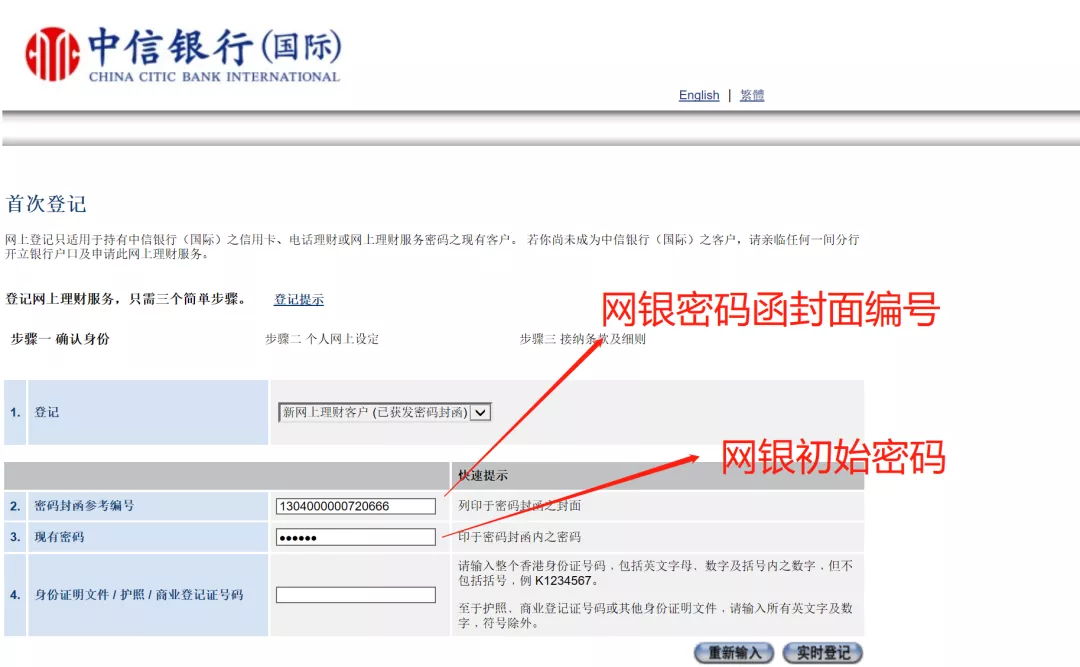This screenshot has height=667, width=1080.
Task: Open the 新网上理财客户 registration type dropdown
Action: pos(384,412)
